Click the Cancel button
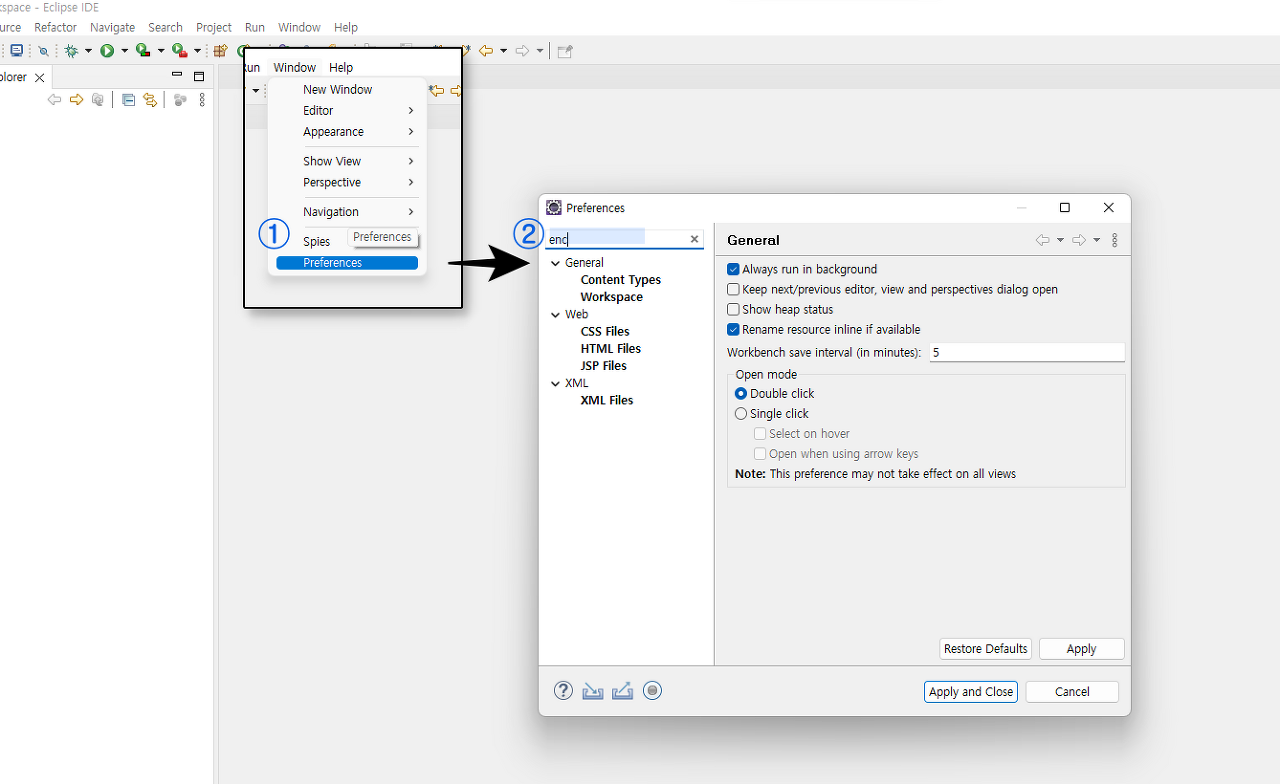The width and height of the screenshot is (1280, 784). click(x=1072, y=691)
